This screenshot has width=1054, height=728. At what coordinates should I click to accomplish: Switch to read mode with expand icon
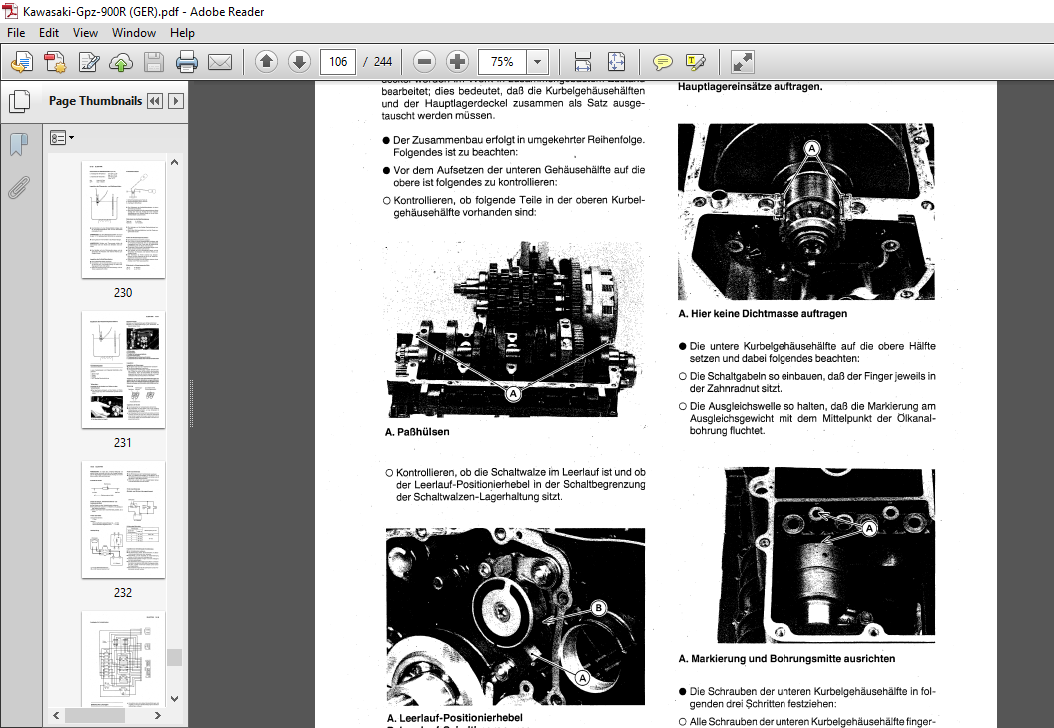pyautogui.click(x=743, y=62)
